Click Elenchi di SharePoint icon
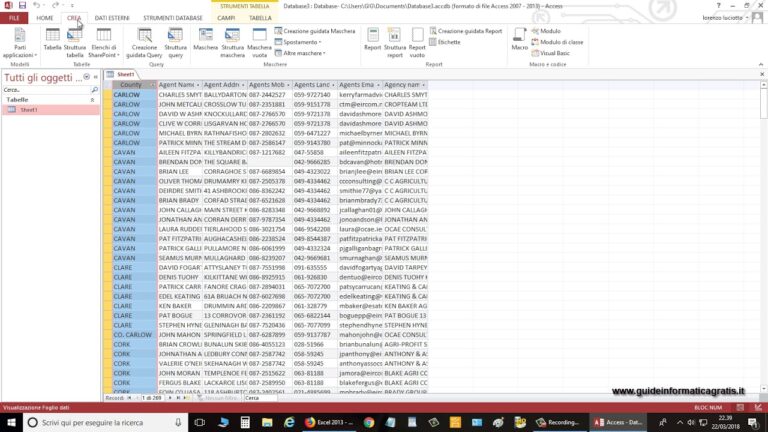The width and height of the screenshot is (768, 432). (x=103, y=43)
